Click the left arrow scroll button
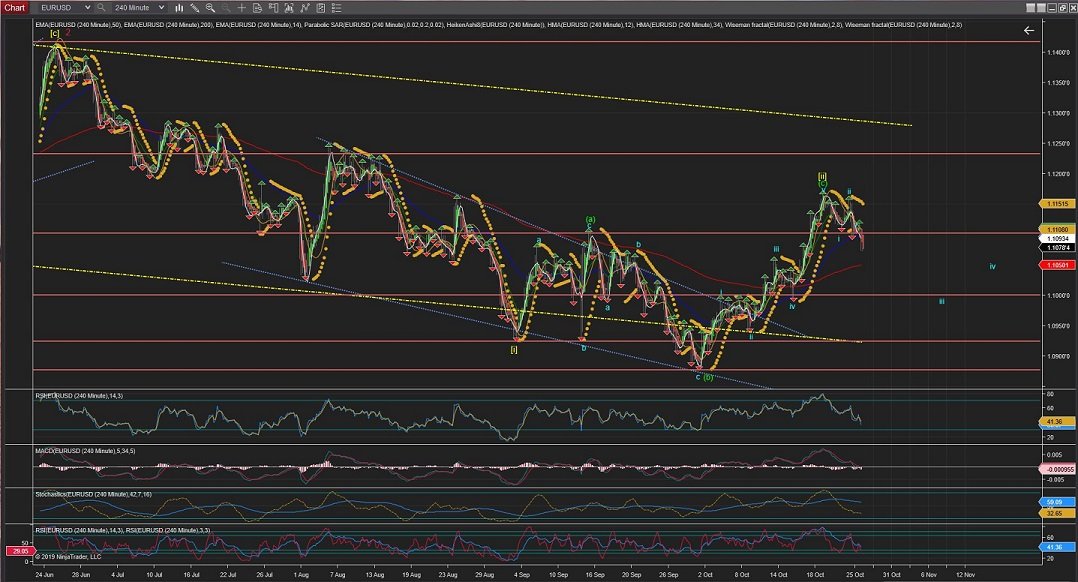1078x582 pixels. tap(1028, 31)
